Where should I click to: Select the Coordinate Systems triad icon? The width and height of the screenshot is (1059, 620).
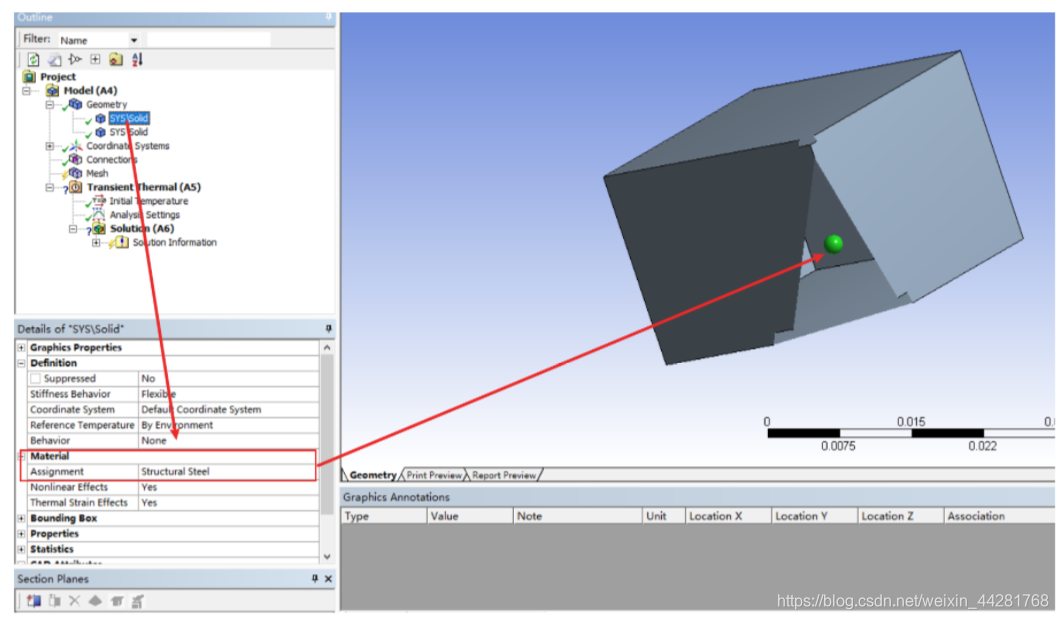pyautogui.click(x=76, y=145)
